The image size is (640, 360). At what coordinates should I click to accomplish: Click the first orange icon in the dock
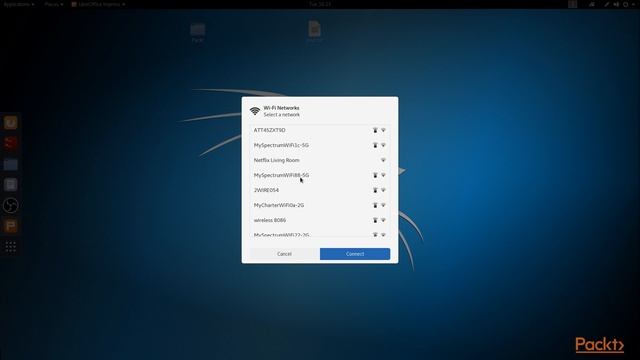11,122
